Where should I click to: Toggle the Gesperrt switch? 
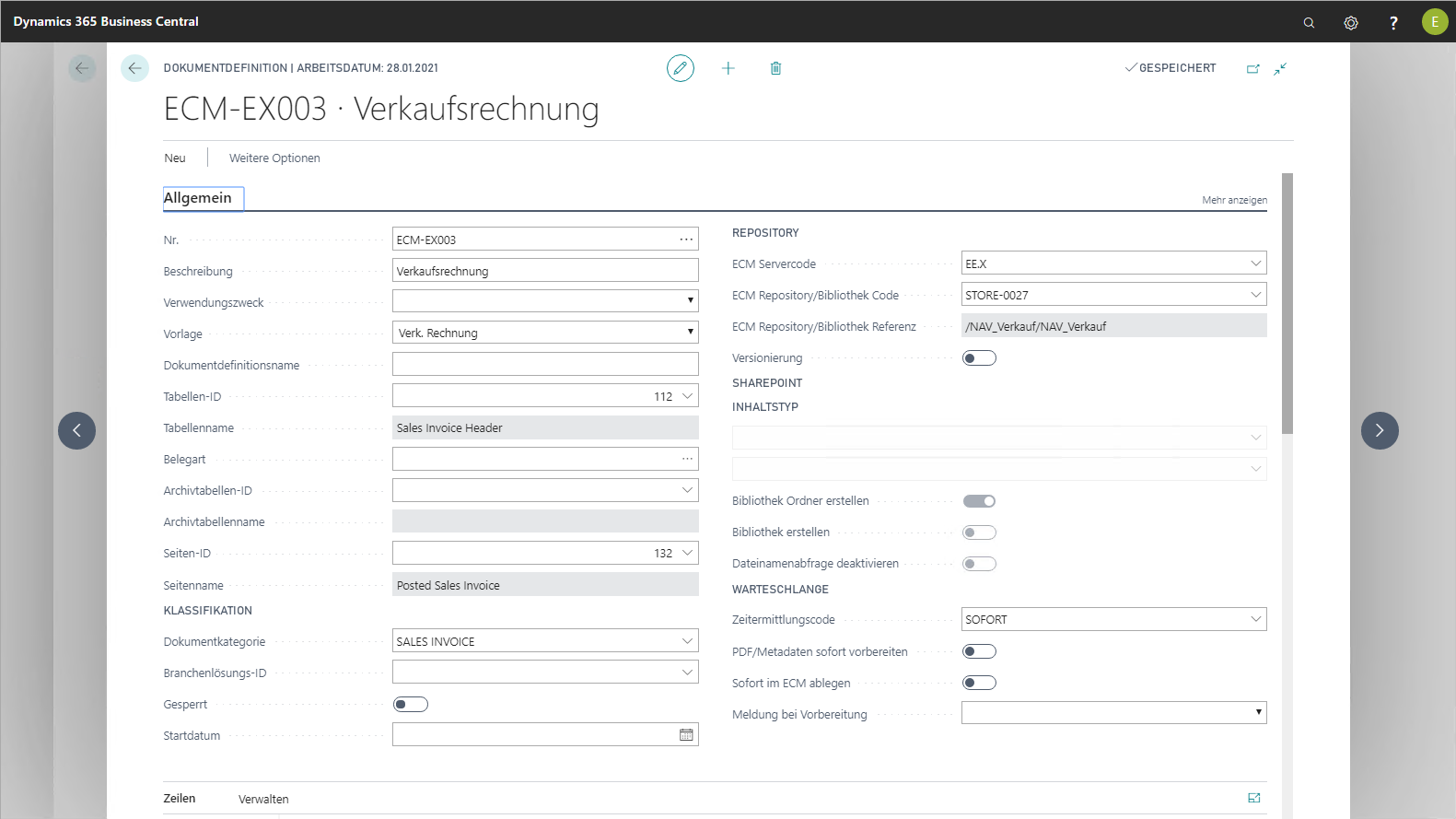coord(411,705)
